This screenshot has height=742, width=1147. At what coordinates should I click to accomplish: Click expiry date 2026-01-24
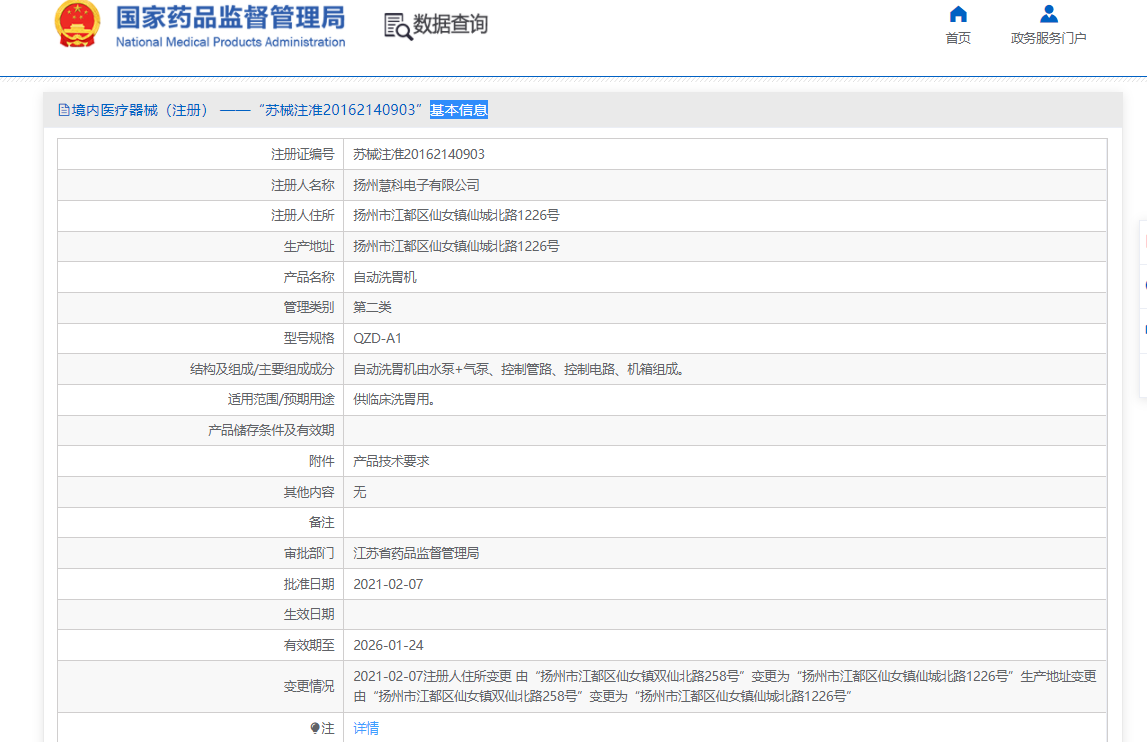tap(388, 645)
